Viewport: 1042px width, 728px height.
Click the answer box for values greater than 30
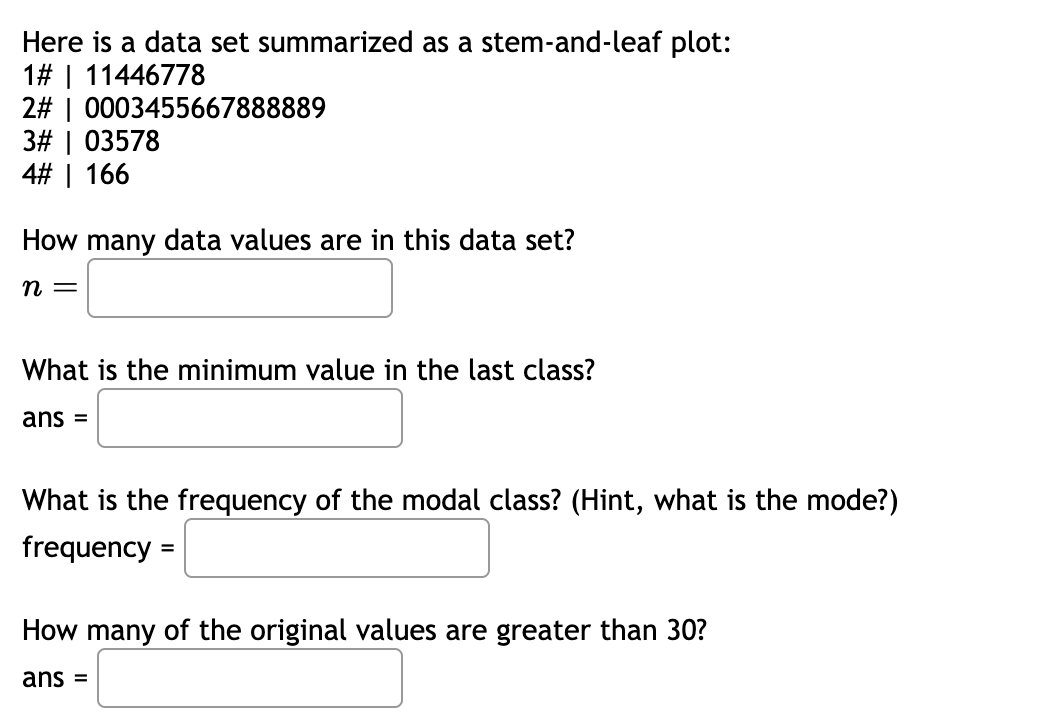tap(249, 678)
